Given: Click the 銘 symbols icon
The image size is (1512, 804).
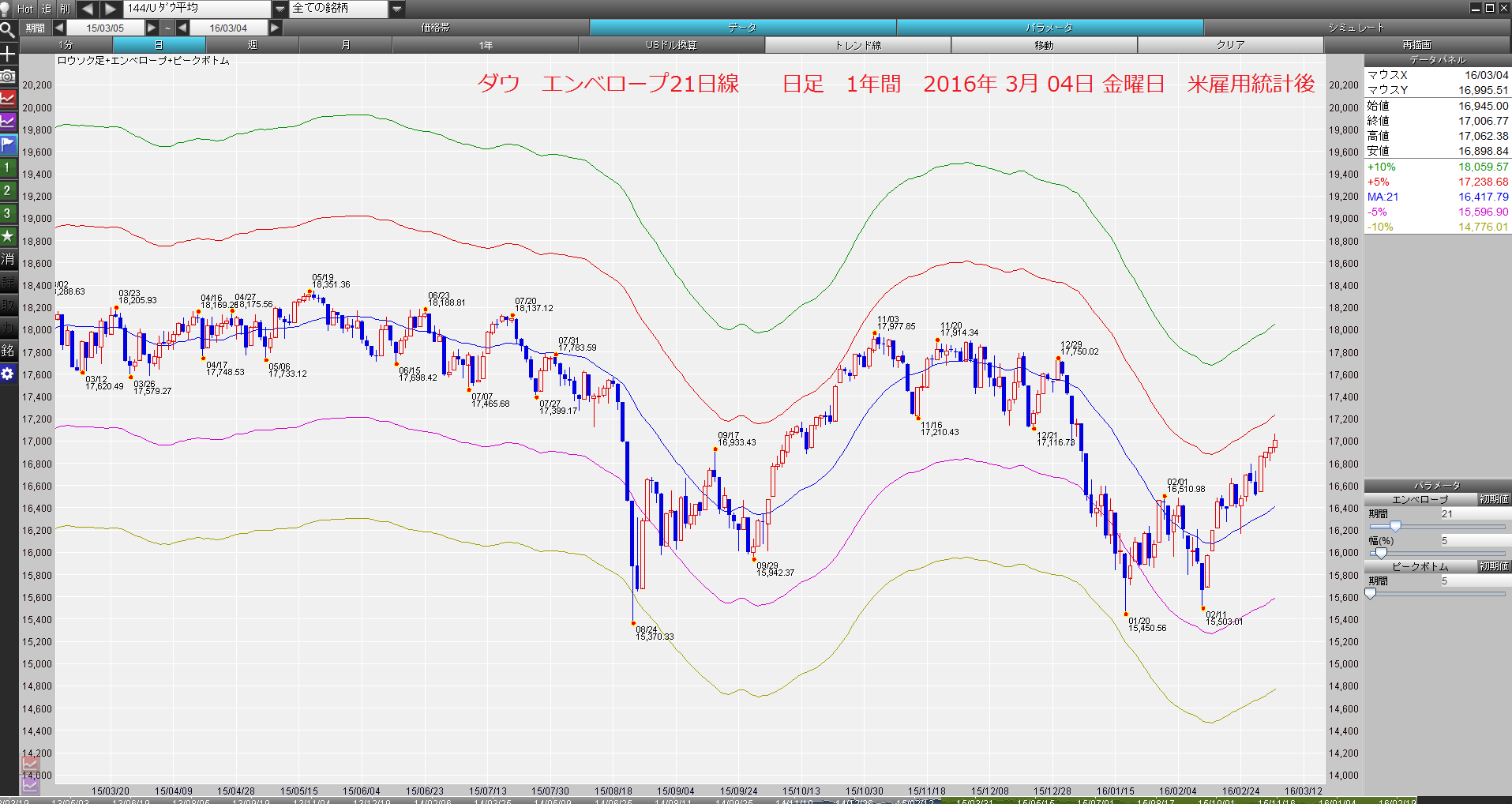Looking at the screenshot, I should [x=8, y=351].
